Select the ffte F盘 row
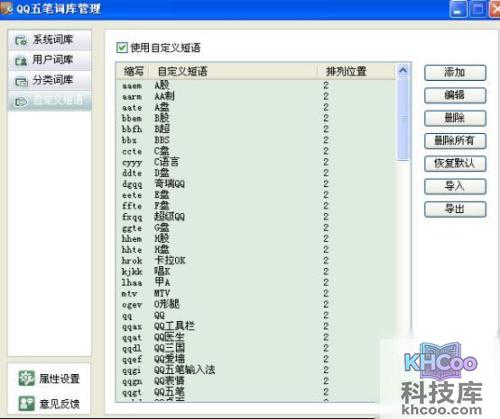 tap(256, 206)
